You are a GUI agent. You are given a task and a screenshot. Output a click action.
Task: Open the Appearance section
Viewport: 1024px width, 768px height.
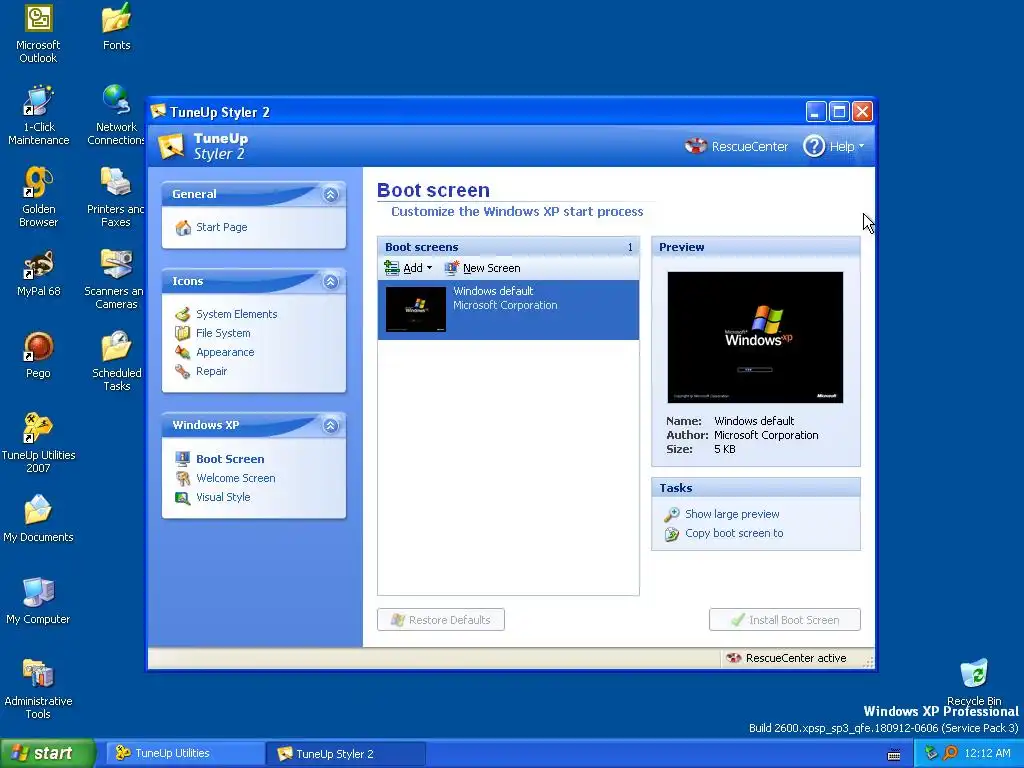[x=225, y=352]
